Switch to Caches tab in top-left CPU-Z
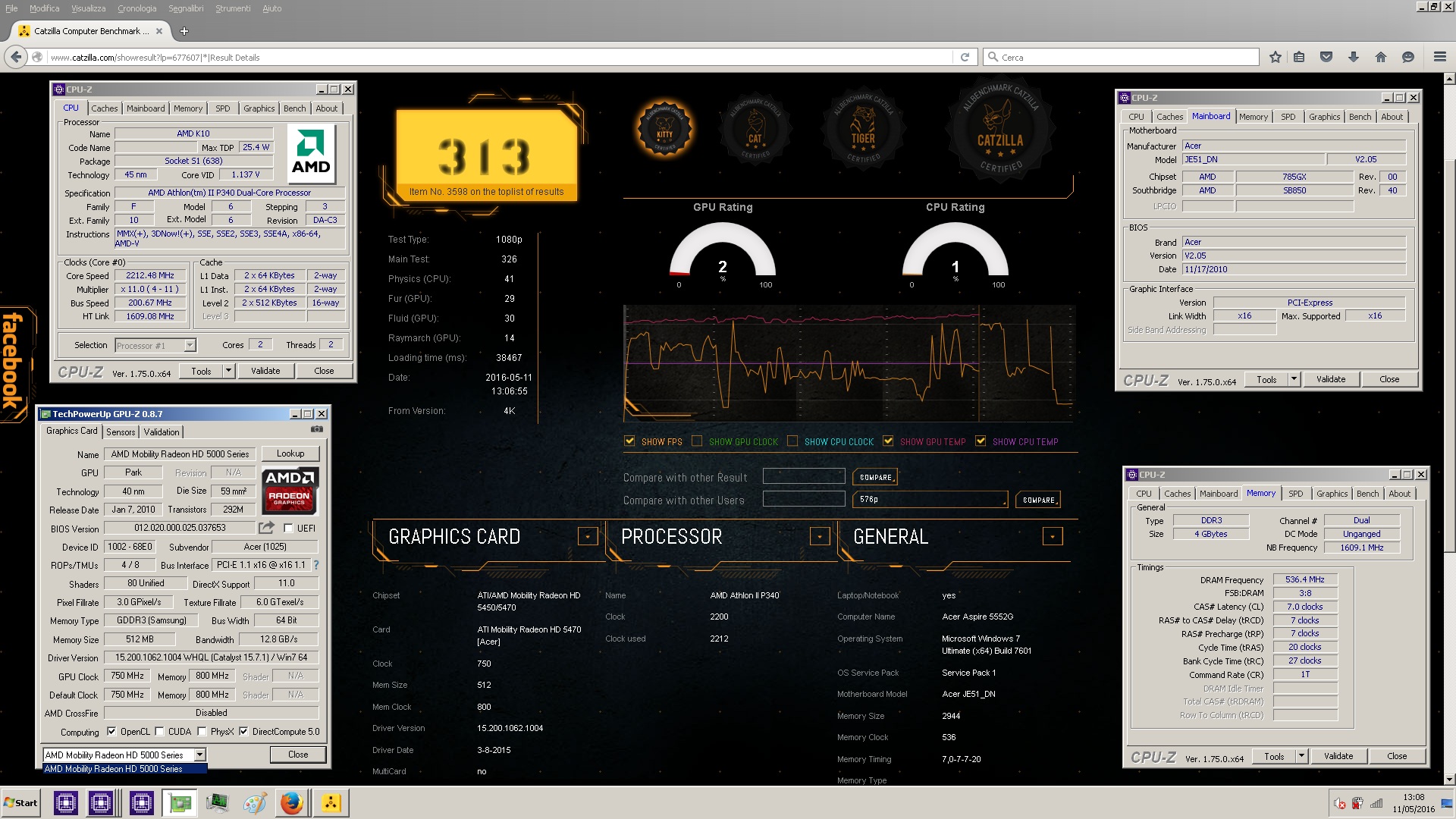1456x819 pixels. [x=105, y=108]
